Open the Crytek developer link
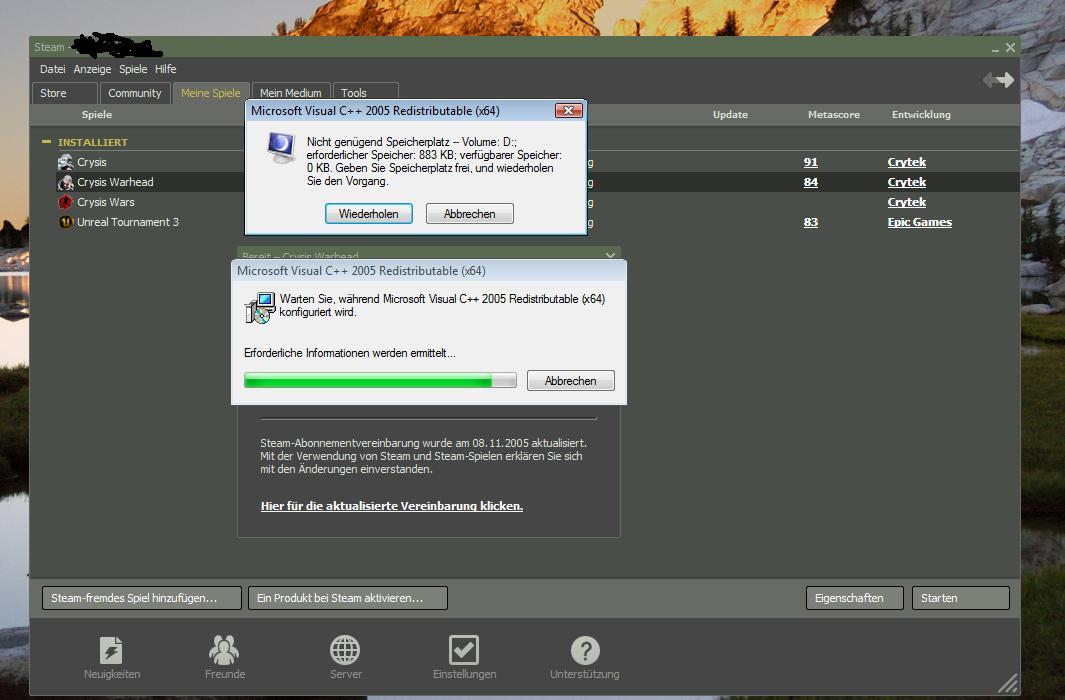1065x700 pixels. click(x=906, y=162)
